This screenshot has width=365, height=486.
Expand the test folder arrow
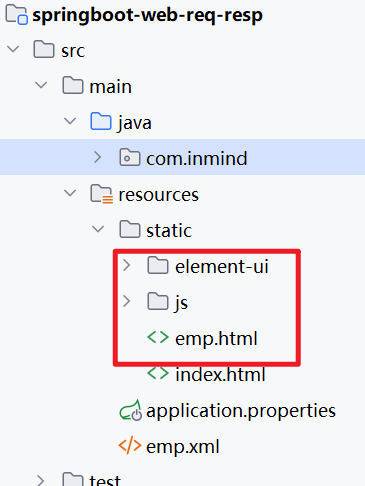coord(41,480)
